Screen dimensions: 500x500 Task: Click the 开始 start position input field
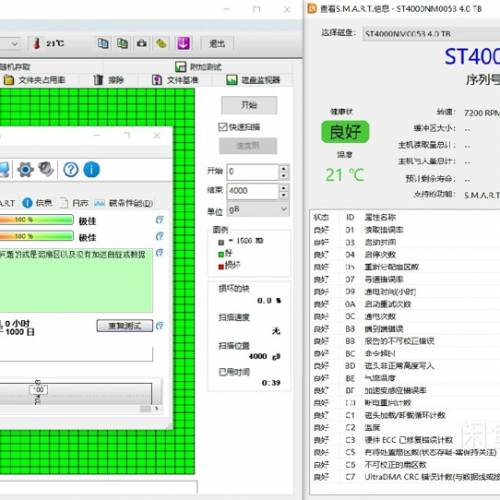pyautogui.click(x=253, y=172)
